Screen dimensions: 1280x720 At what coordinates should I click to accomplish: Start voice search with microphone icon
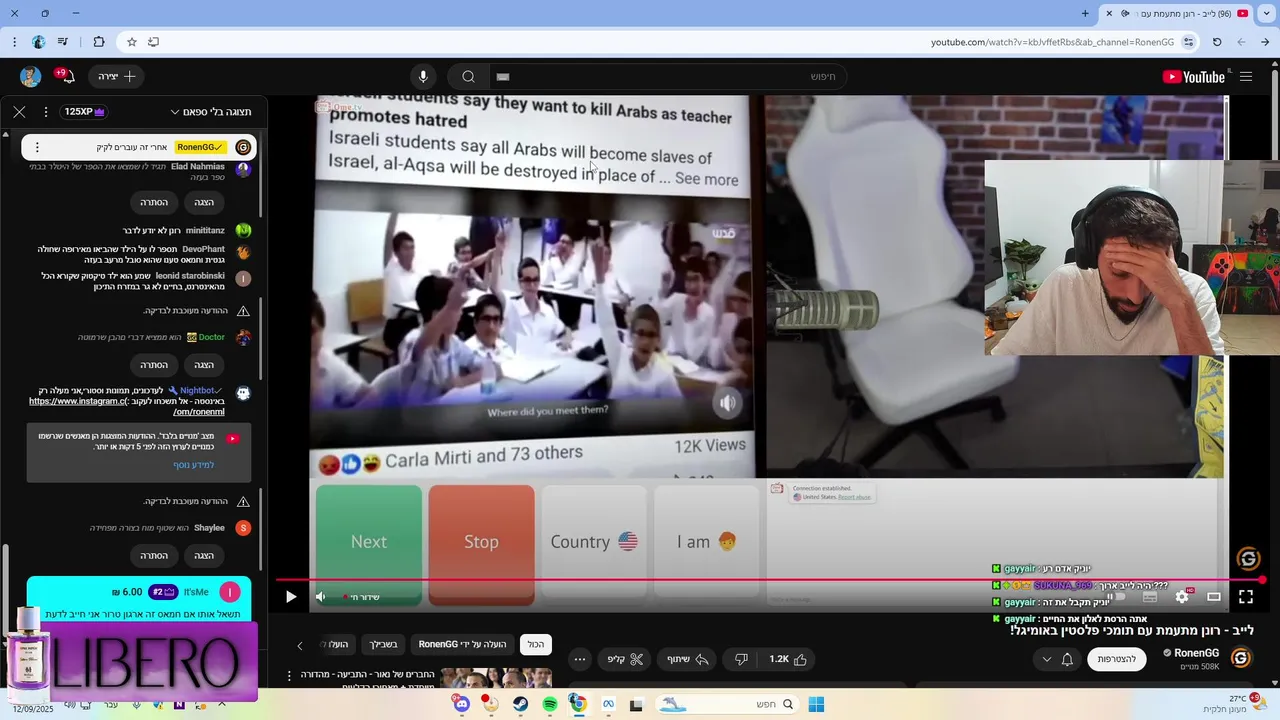click(x=423, y=77)
